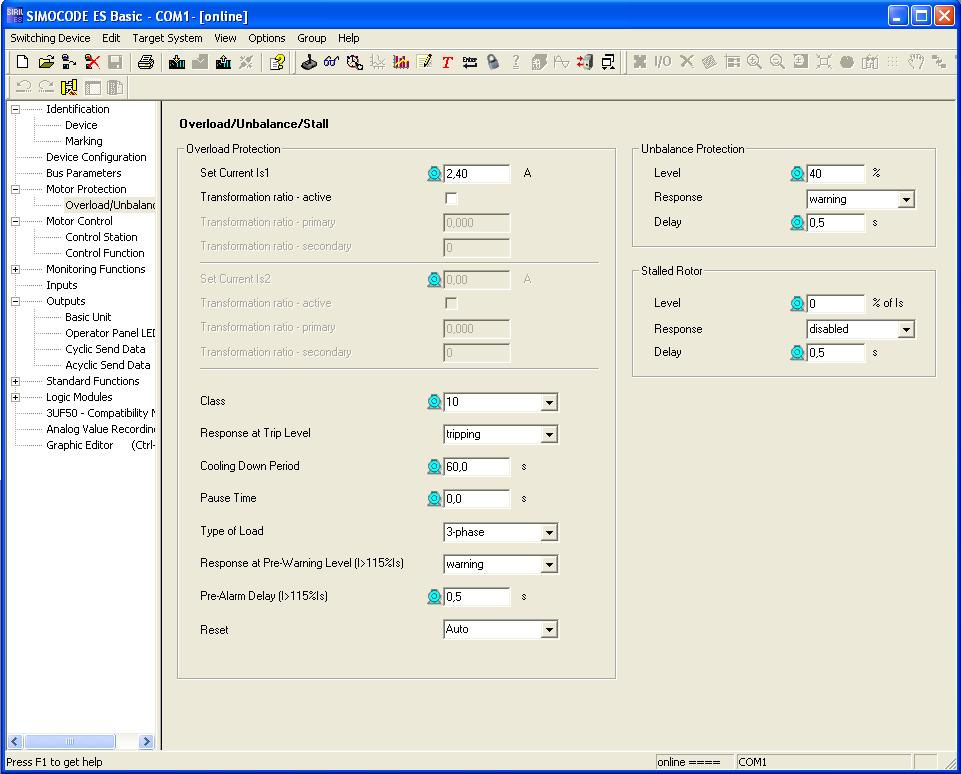Click the tree panel's scroll left arrow
The height and width of the screenshot is (774, 961).
point(15,742)
